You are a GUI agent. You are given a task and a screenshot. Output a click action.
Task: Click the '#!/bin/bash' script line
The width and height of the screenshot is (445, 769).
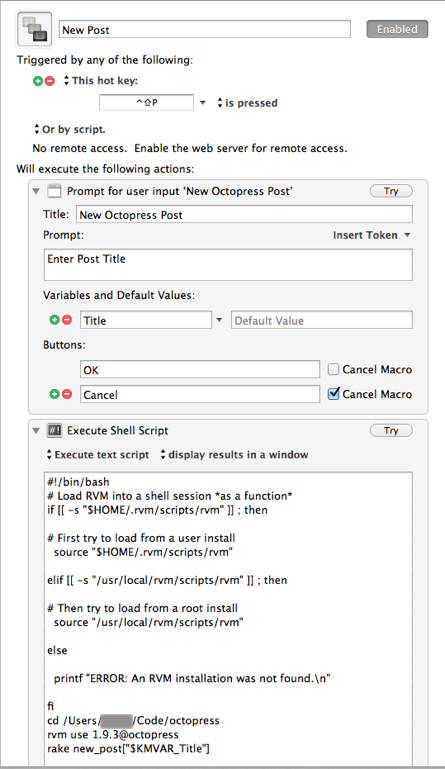(78, 482)
